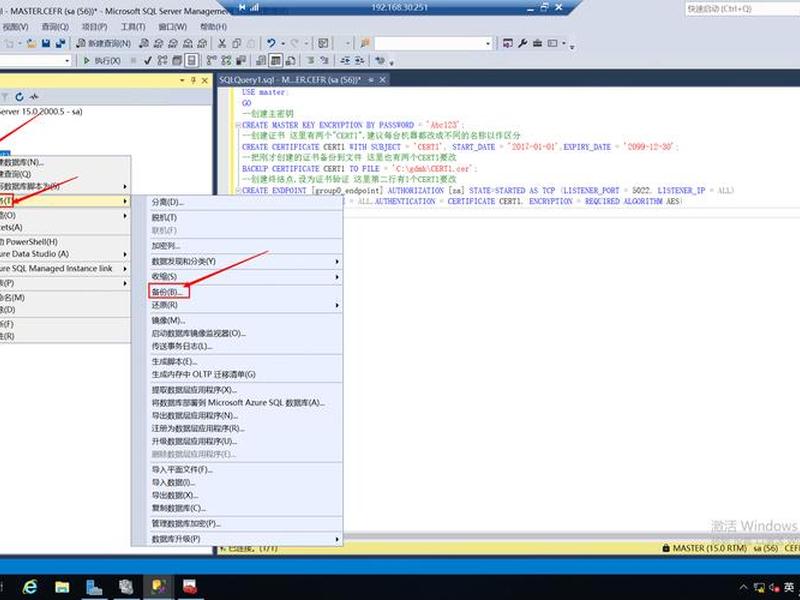Click the Open File folder icon

tap(31, 43)
